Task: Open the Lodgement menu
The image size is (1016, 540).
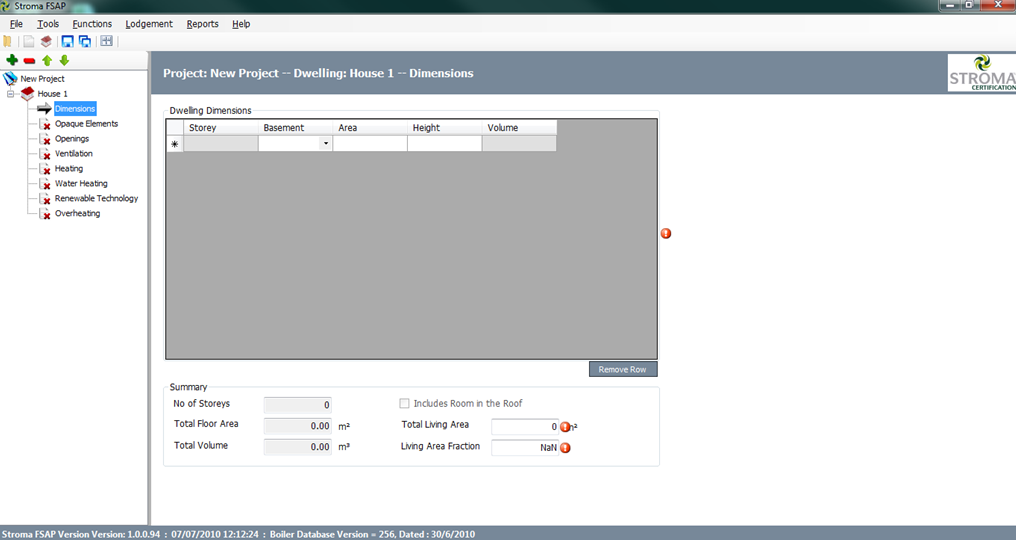Action: 149,24
